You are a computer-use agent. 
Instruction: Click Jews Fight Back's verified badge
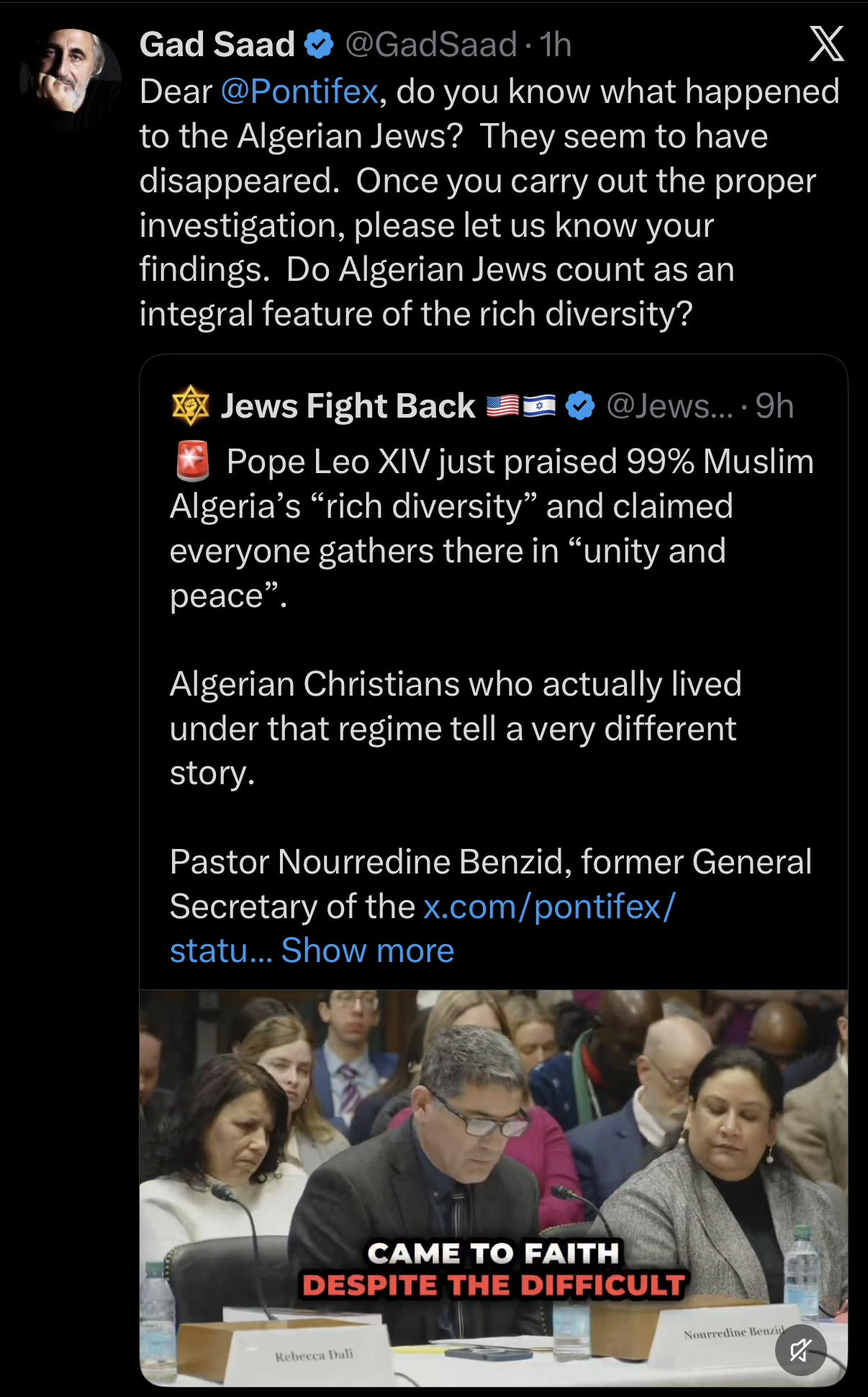[580, 406]
